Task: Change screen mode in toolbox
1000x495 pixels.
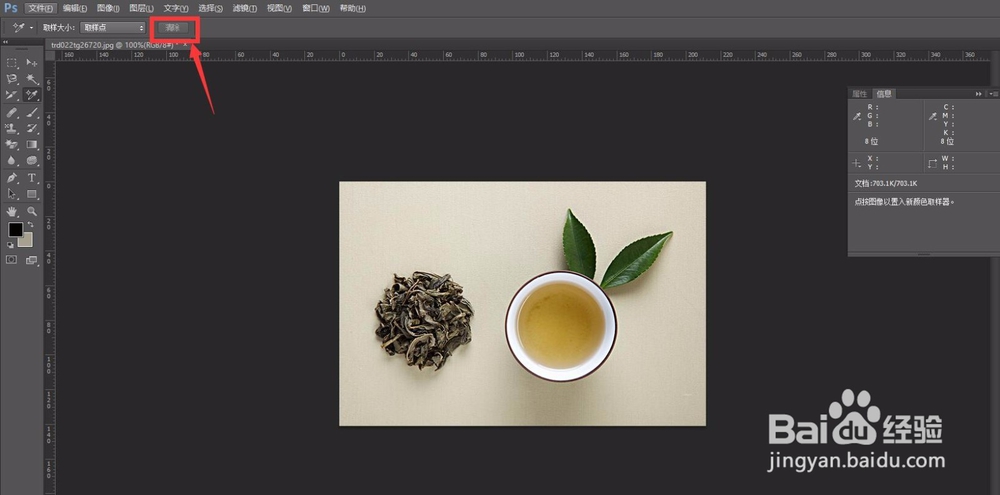Action: (31, 260)
